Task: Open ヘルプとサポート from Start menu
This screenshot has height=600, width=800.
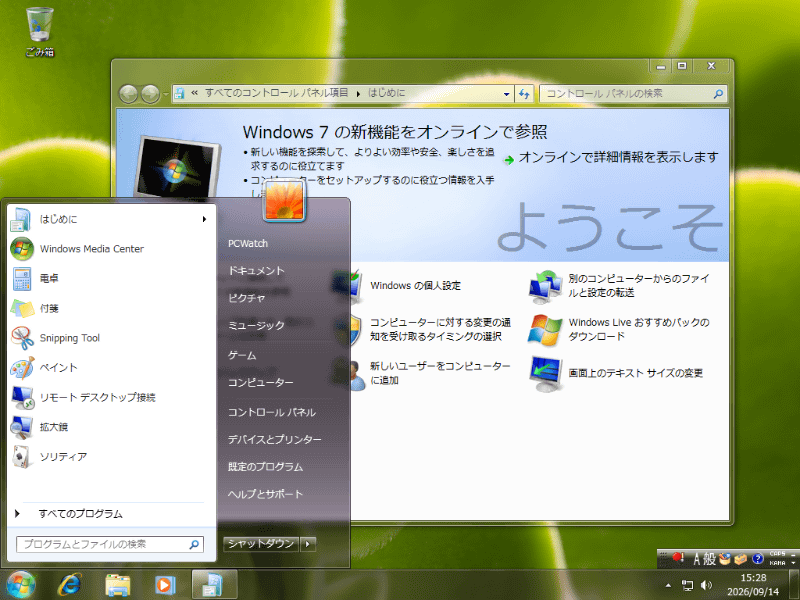Action: point(265,494)
